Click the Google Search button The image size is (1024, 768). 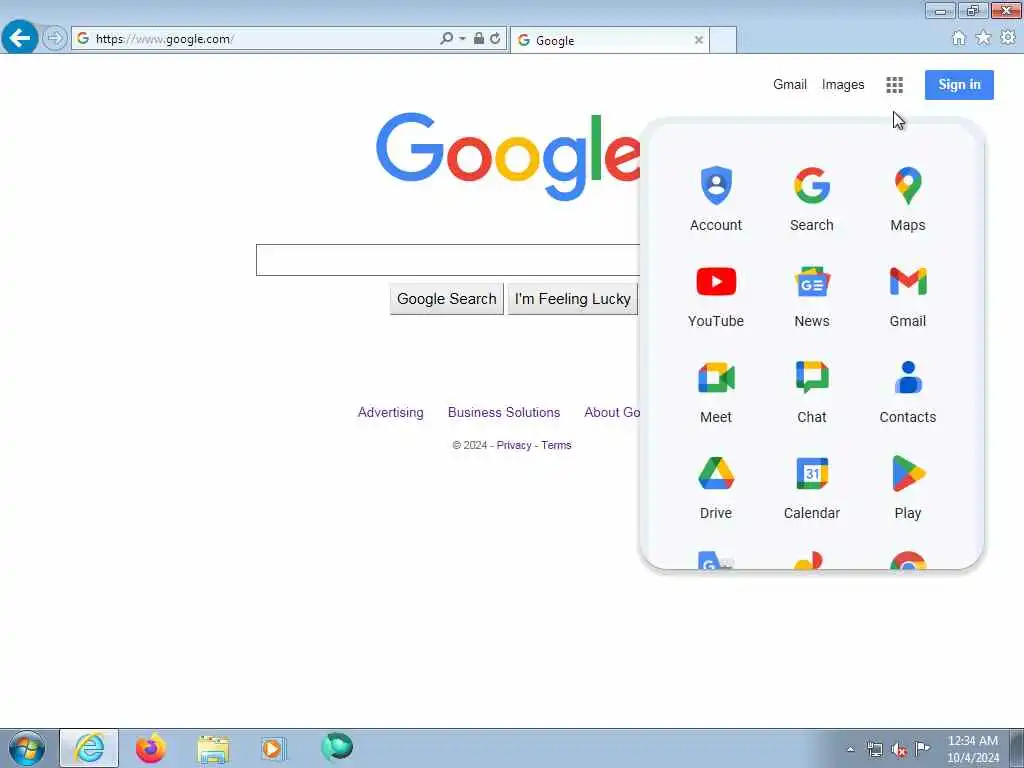tap(447, 299)
